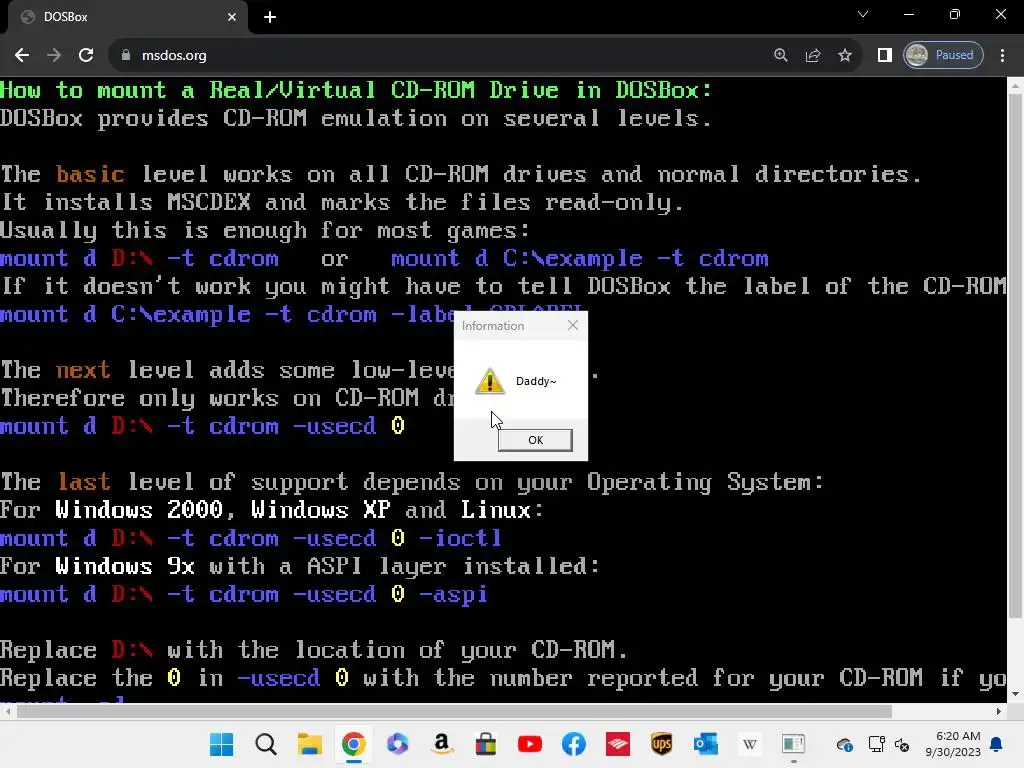Close the DOSBox tab
The width and height of the screenshot is (1024, 768).
(232, 17)
